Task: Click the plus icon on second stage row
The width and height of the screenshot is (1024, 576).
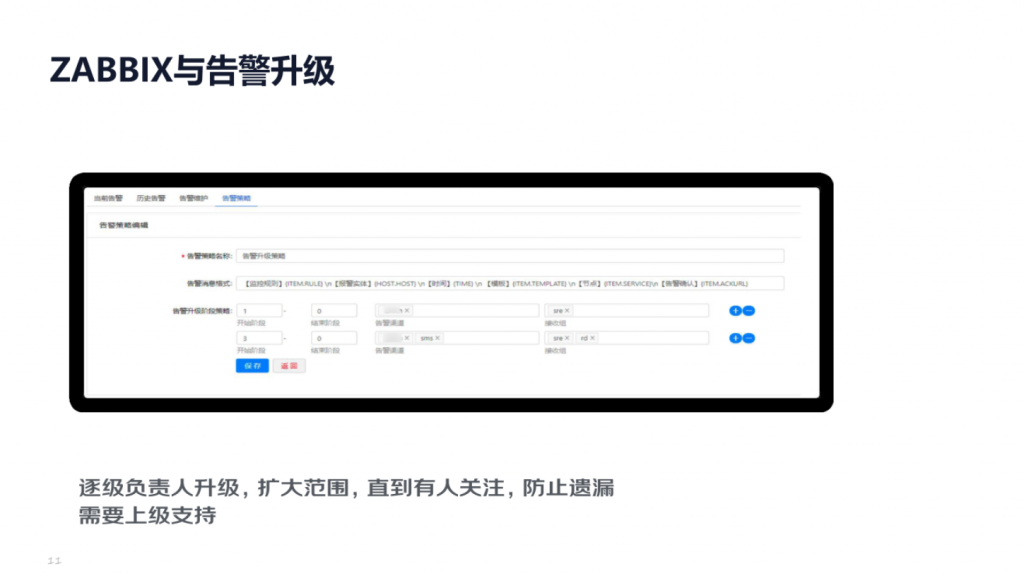Action: [735, 338]
